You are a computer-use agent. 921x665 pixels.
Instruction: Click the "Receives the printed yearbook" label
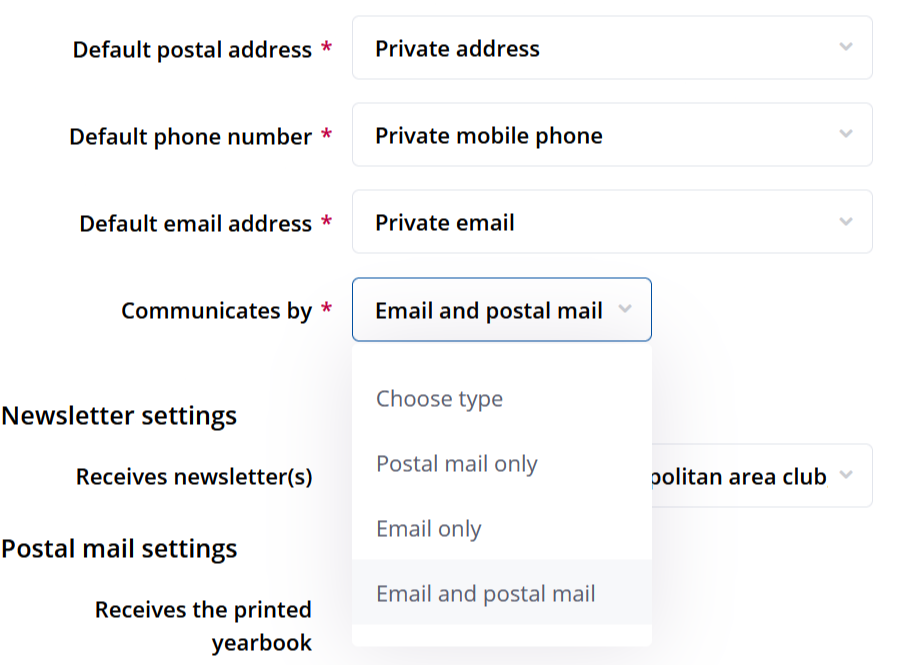click(203, 626)
